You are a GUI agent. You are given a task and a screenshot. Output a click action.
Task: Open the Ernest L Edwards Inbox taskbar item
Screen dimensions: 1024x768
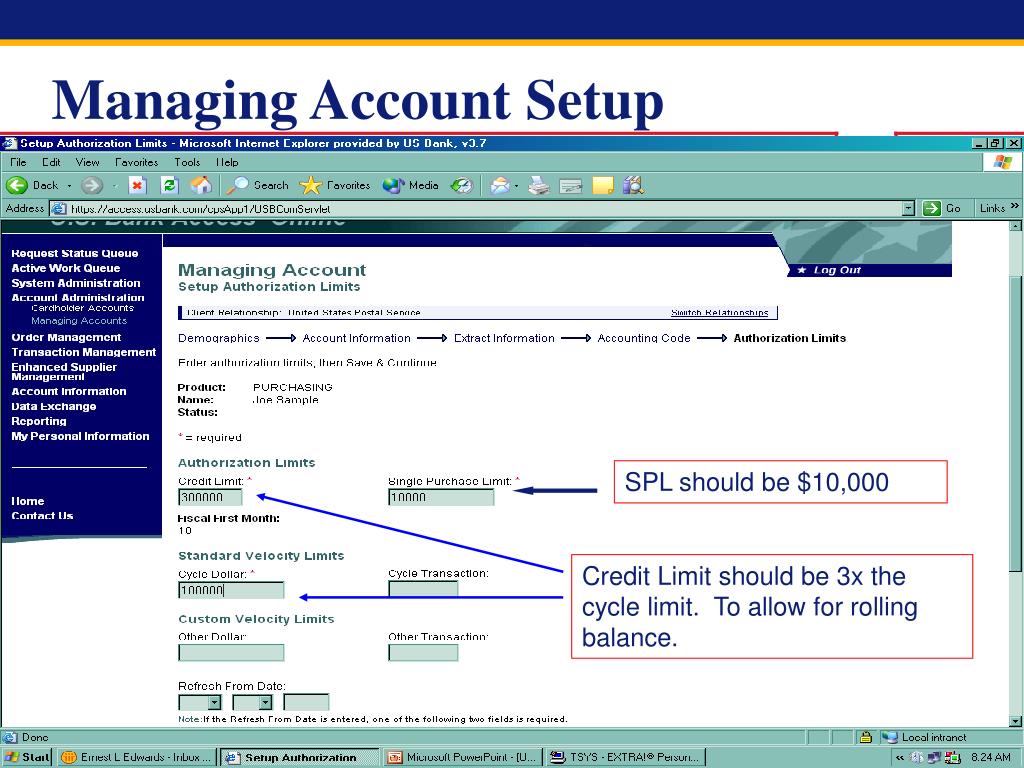click(x=137, y=758)
